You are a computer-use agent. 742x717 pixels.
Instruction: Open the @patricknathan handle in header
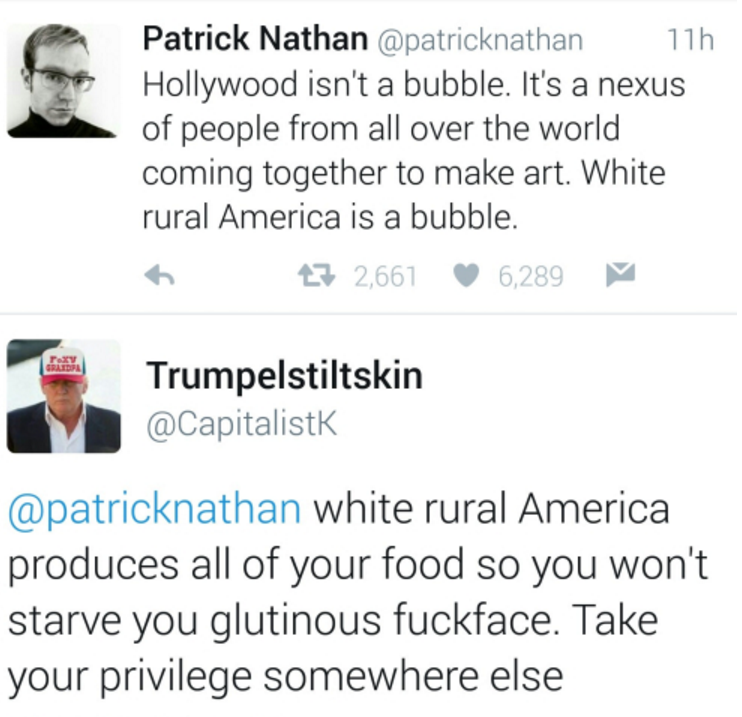[x=479, y=41]
